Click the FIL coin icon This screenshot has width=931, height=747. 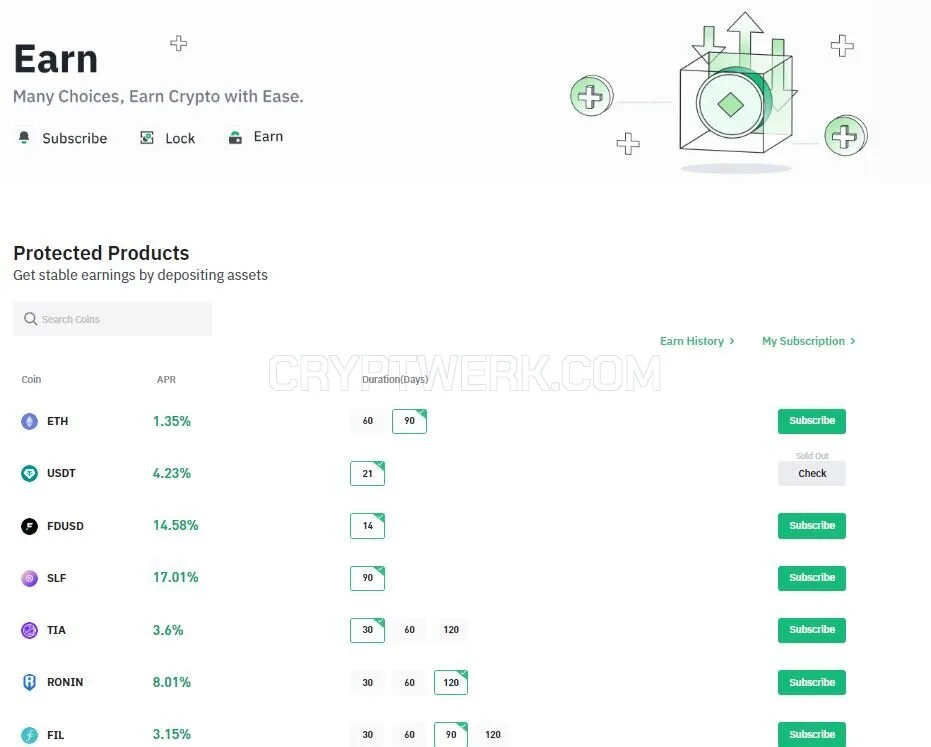click(x=29, y=735)
